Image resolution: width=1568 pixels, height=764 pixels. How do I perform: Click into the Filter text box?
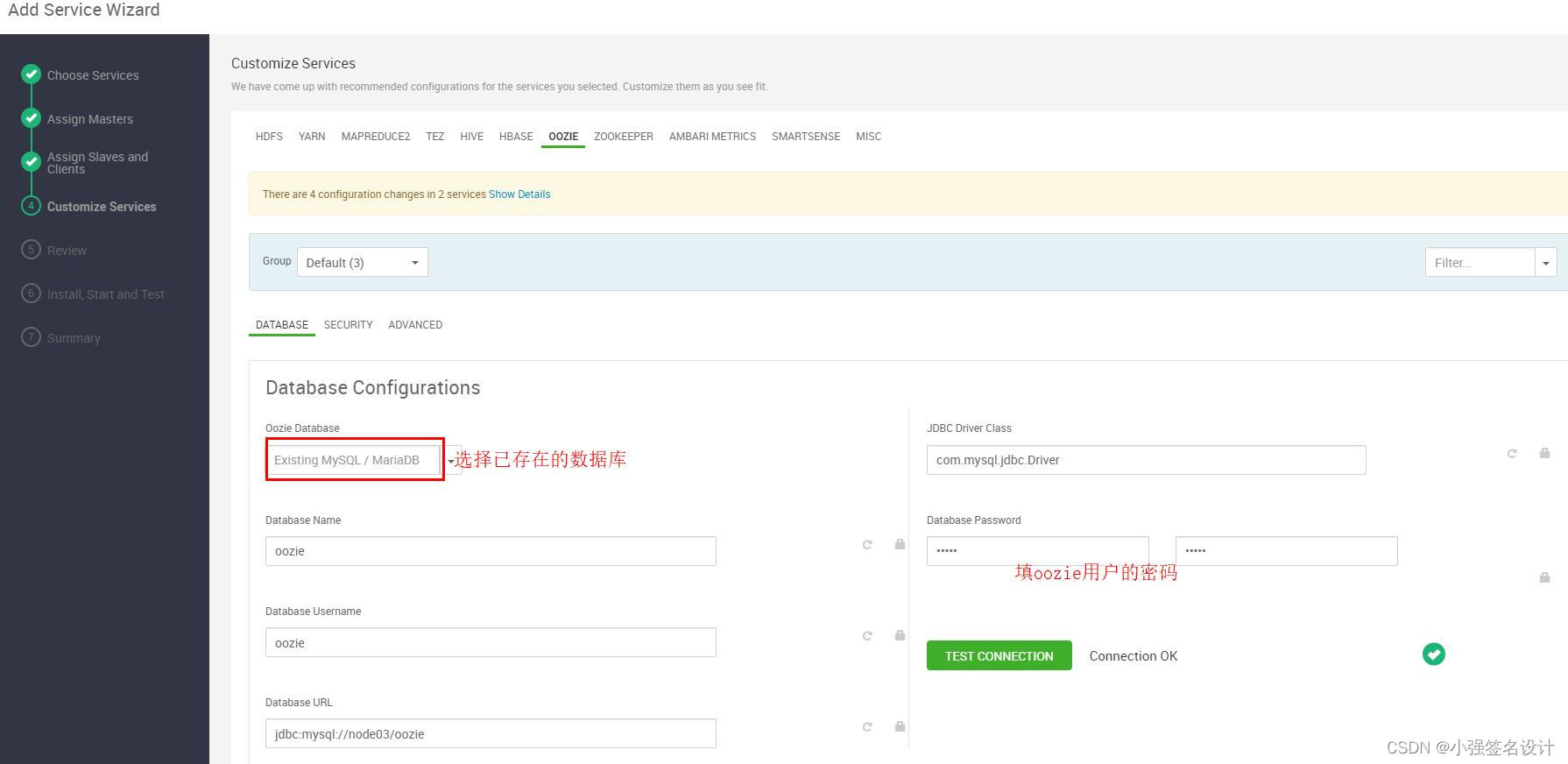pos(1480,262)
